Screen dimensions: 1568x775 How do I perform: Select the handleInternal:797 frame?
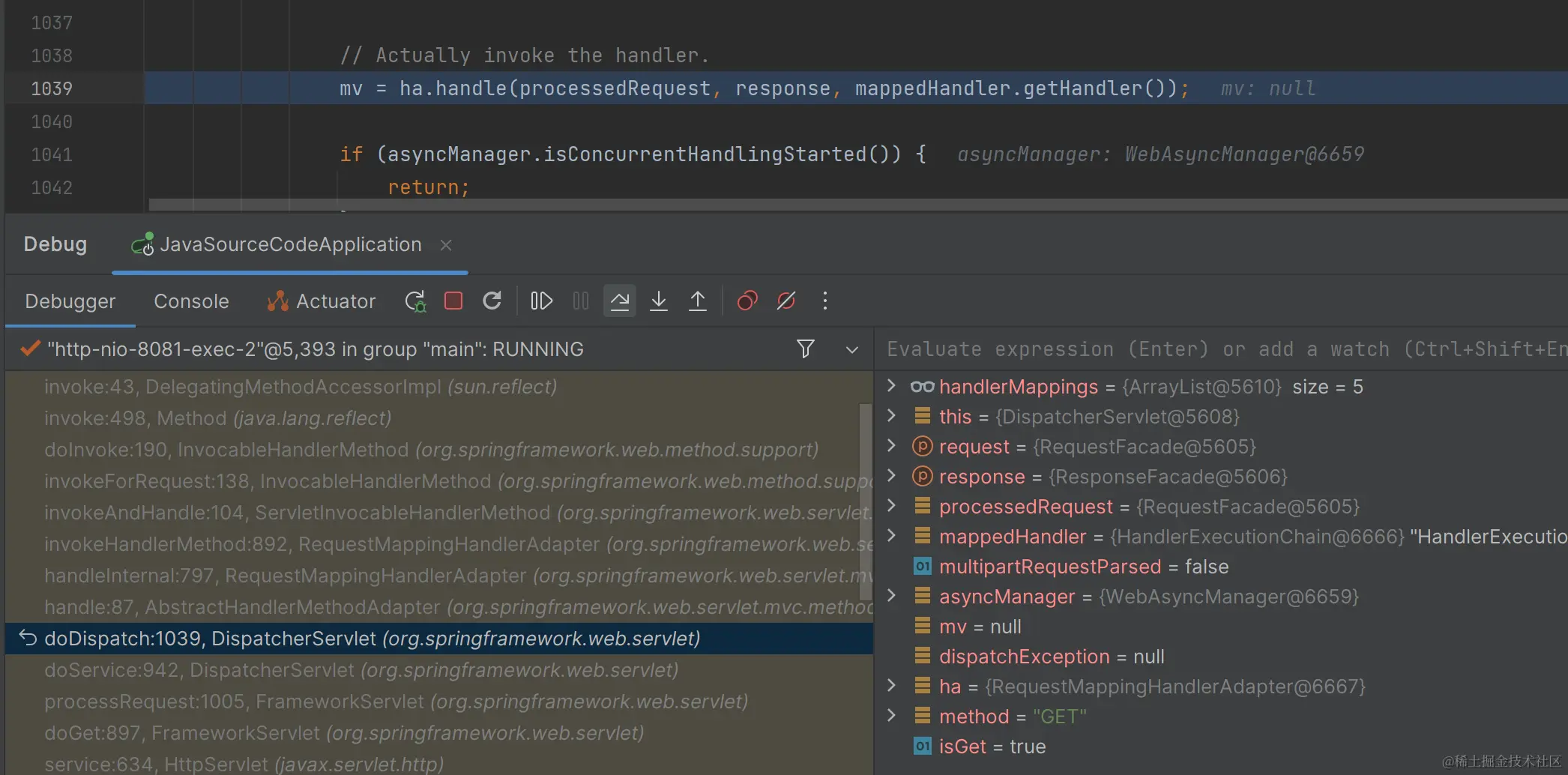[439, 576]
